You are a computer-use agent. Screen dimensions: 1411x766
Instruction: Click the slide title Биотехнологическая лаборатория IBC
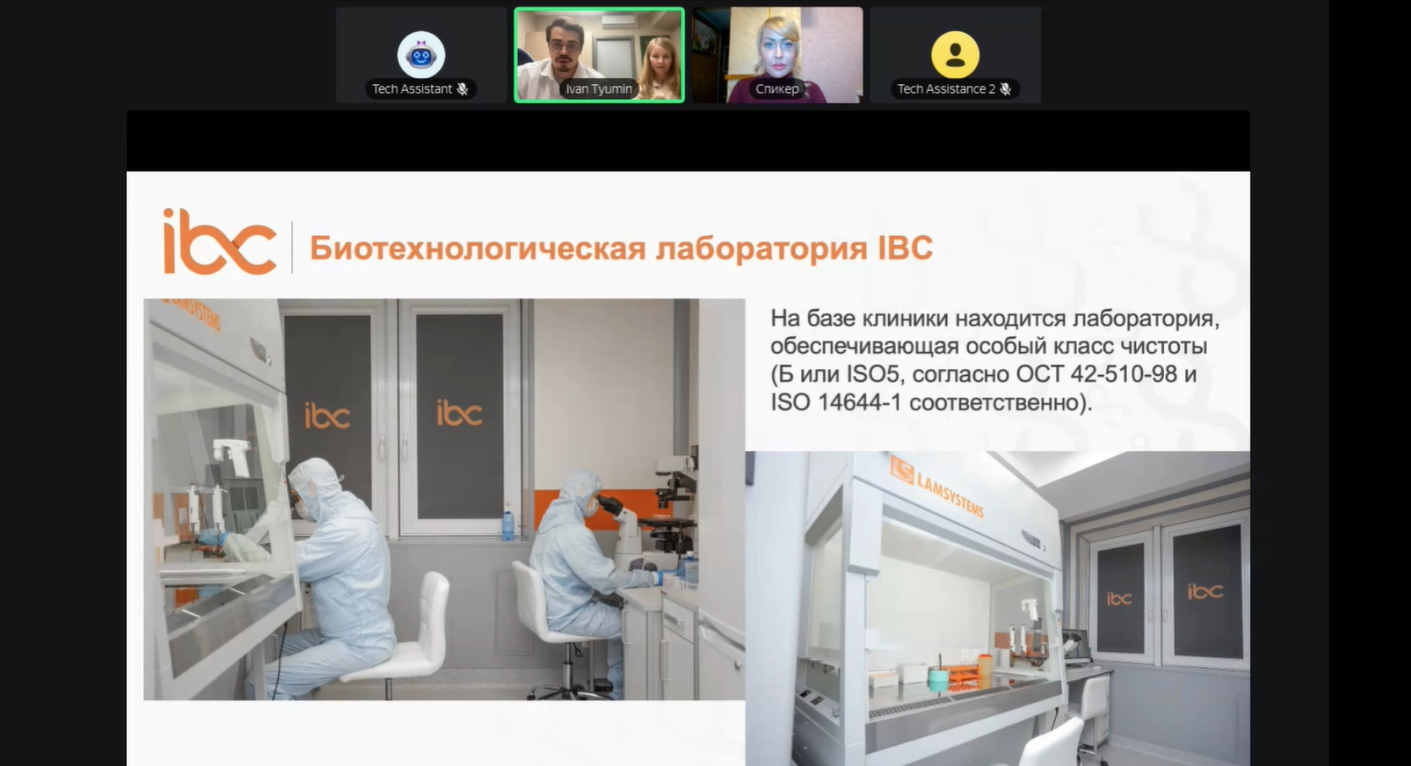621,248
